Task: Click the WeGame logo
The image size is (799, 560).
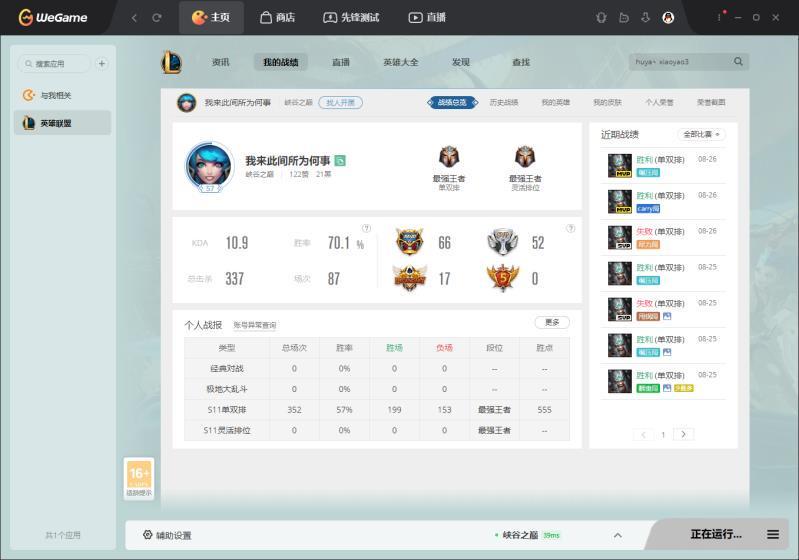Action: (x=53, y=17)
